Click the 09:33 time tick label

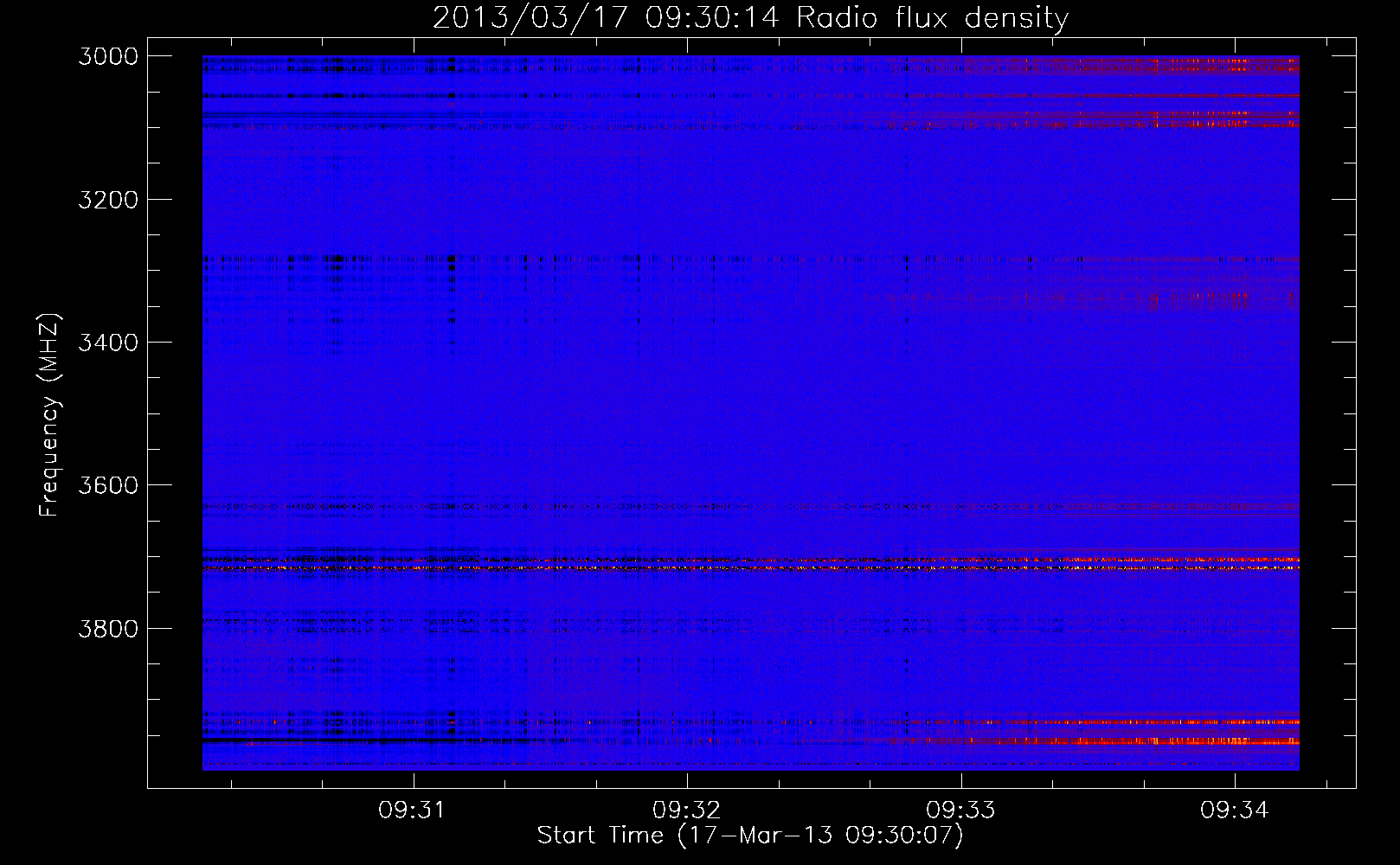point(960,810)
